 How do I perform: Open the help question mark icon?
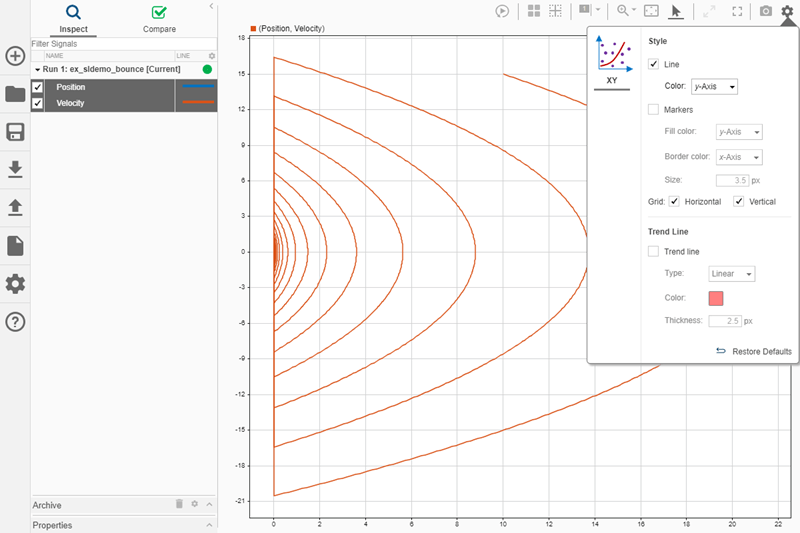[15, 322]
